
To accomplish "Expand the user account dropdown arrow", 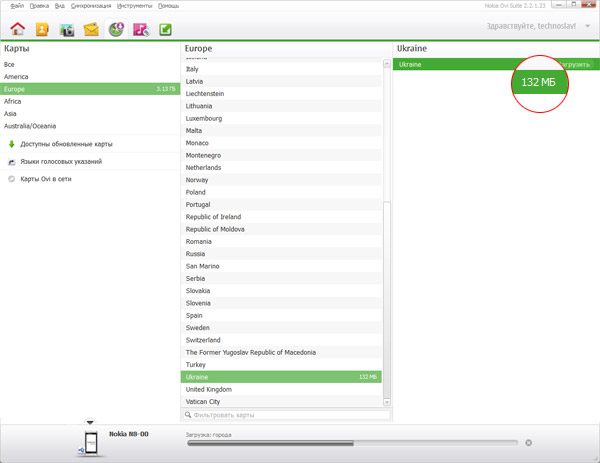I will click(587, 26).
